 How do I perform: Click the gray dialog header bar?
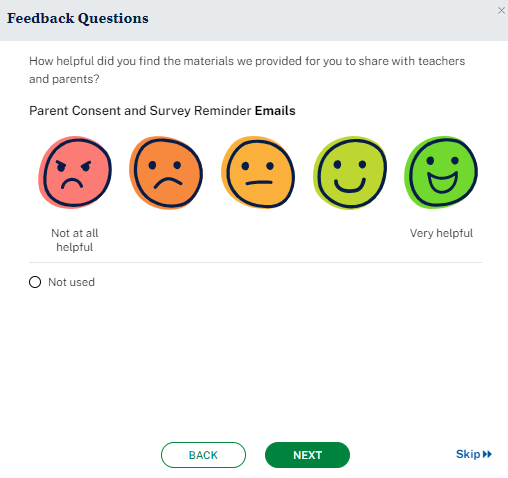click(254, 20)
